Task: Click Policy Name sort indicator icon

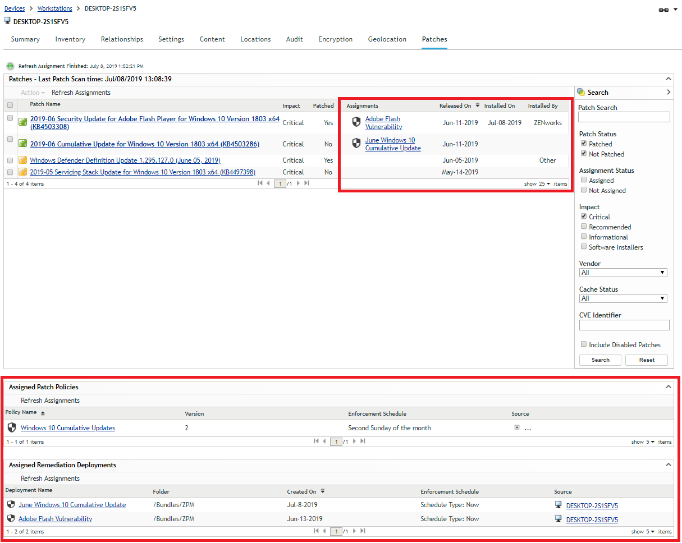Action: [43, 413]
